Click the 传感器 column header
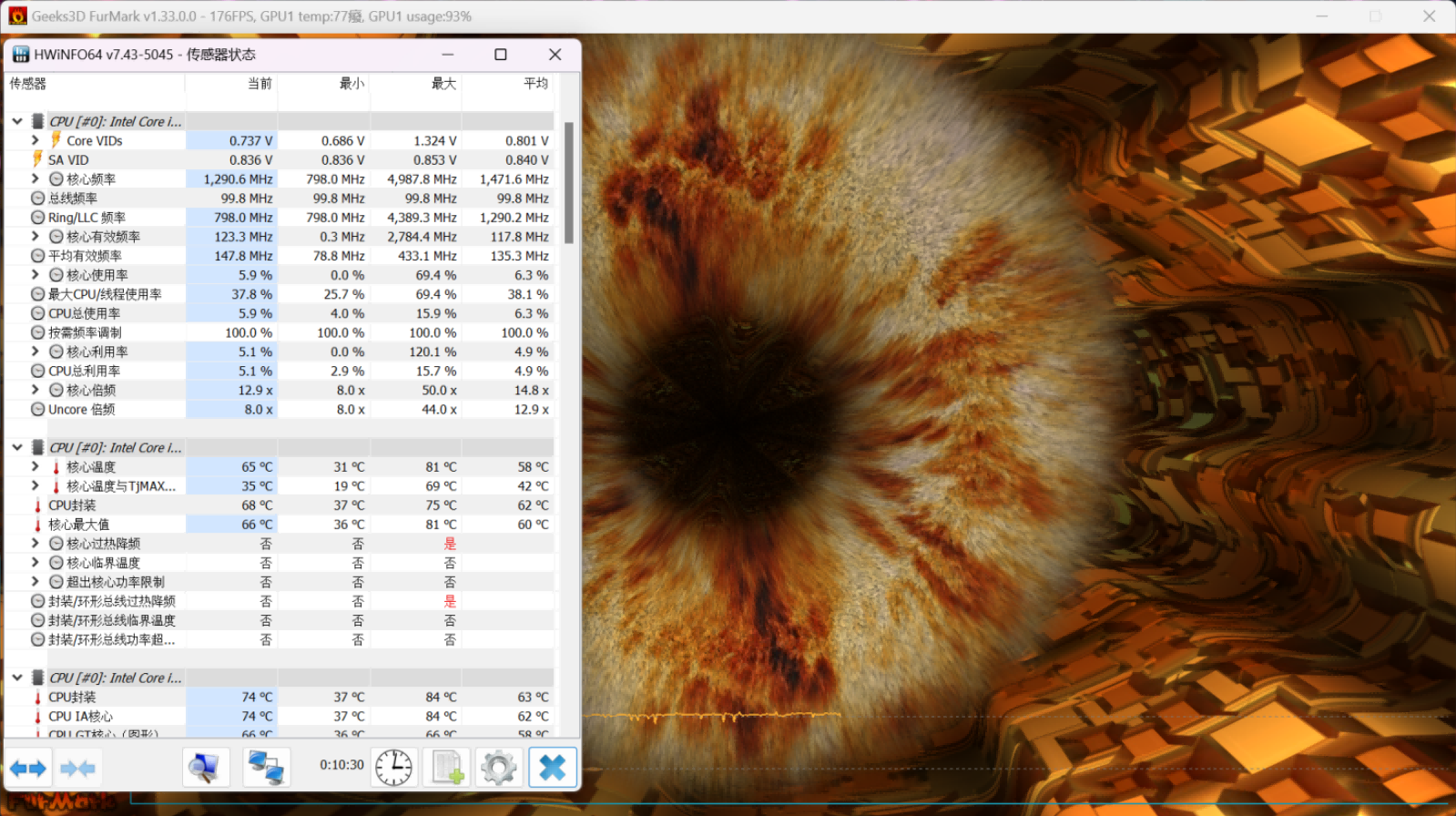Image resolution: width=1456 pixels, height=816 pixels. 95,84
